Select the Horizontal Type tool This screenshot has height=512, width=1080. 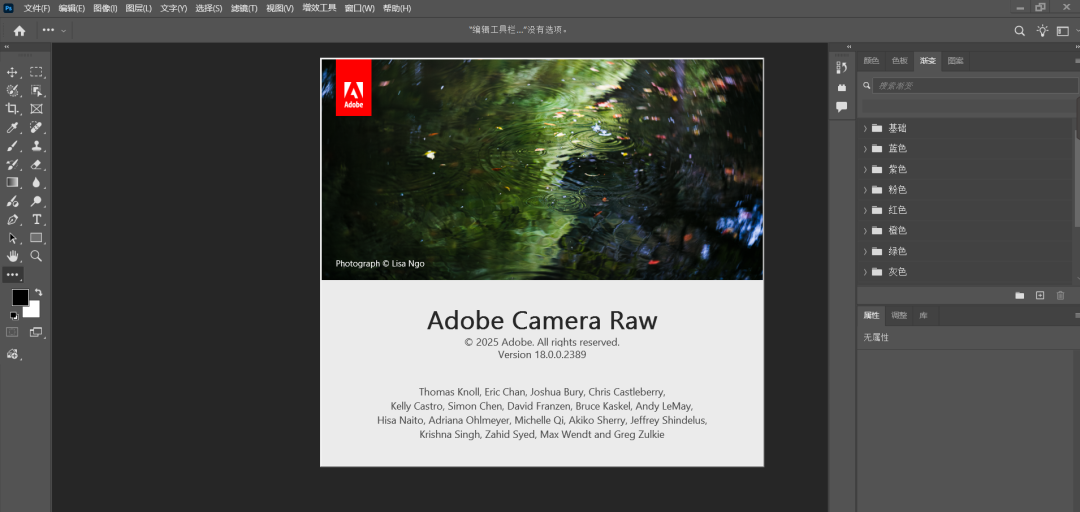click(36, 220)
